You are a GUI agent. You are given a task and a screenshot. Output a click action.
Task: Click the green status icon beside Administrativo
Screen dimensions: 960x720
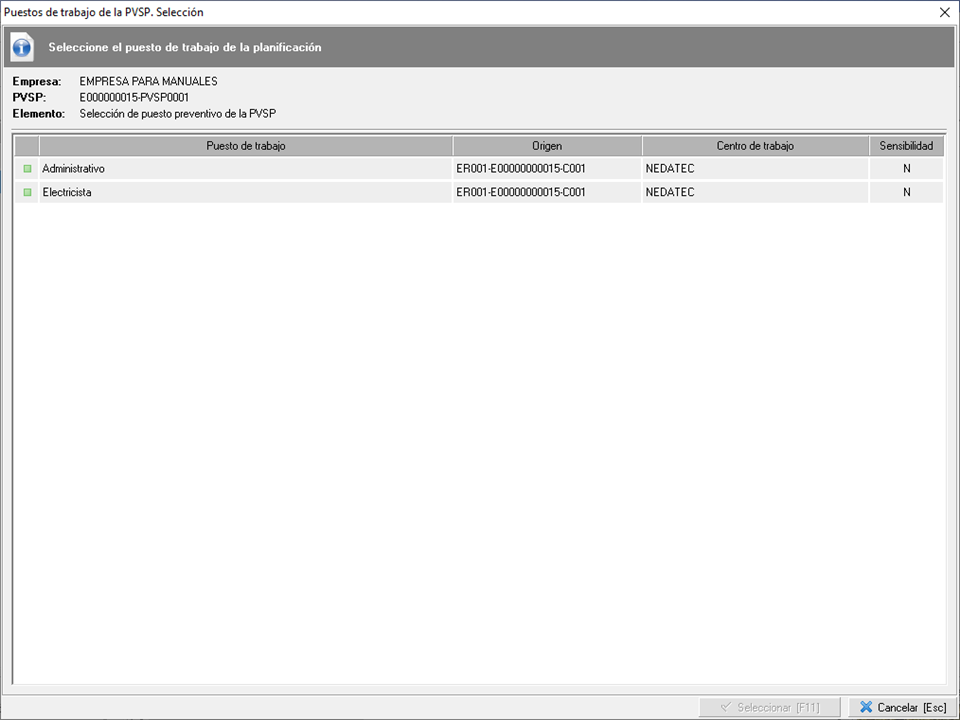coord(27,169)
